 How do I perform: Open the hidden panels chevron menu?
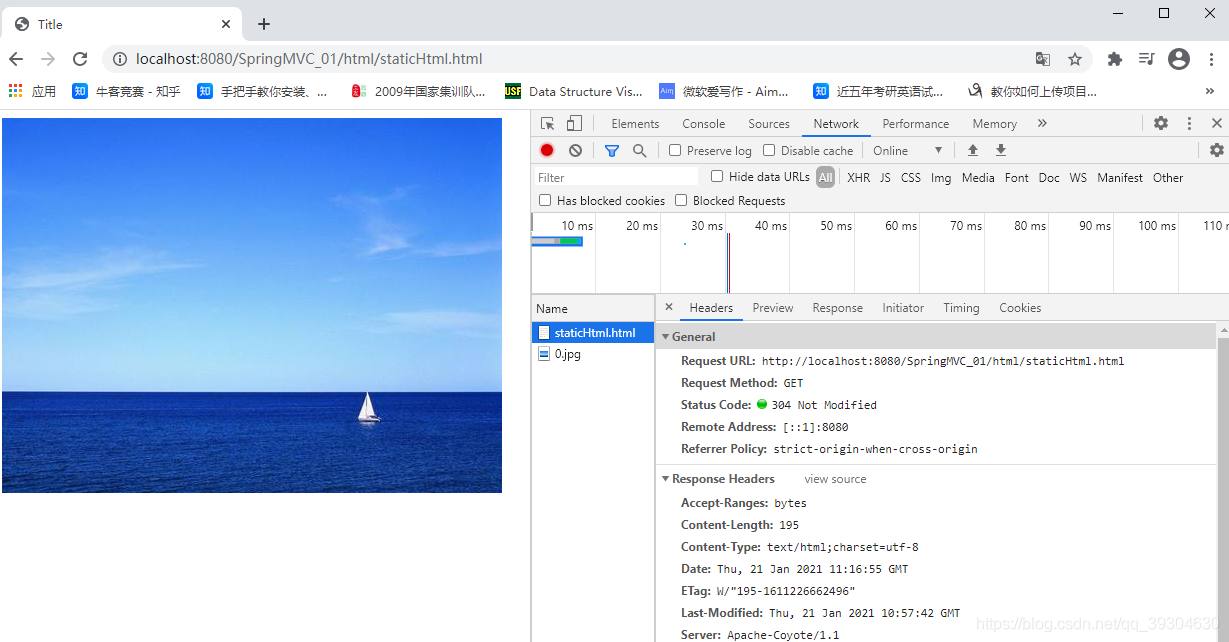(1041, 123)
